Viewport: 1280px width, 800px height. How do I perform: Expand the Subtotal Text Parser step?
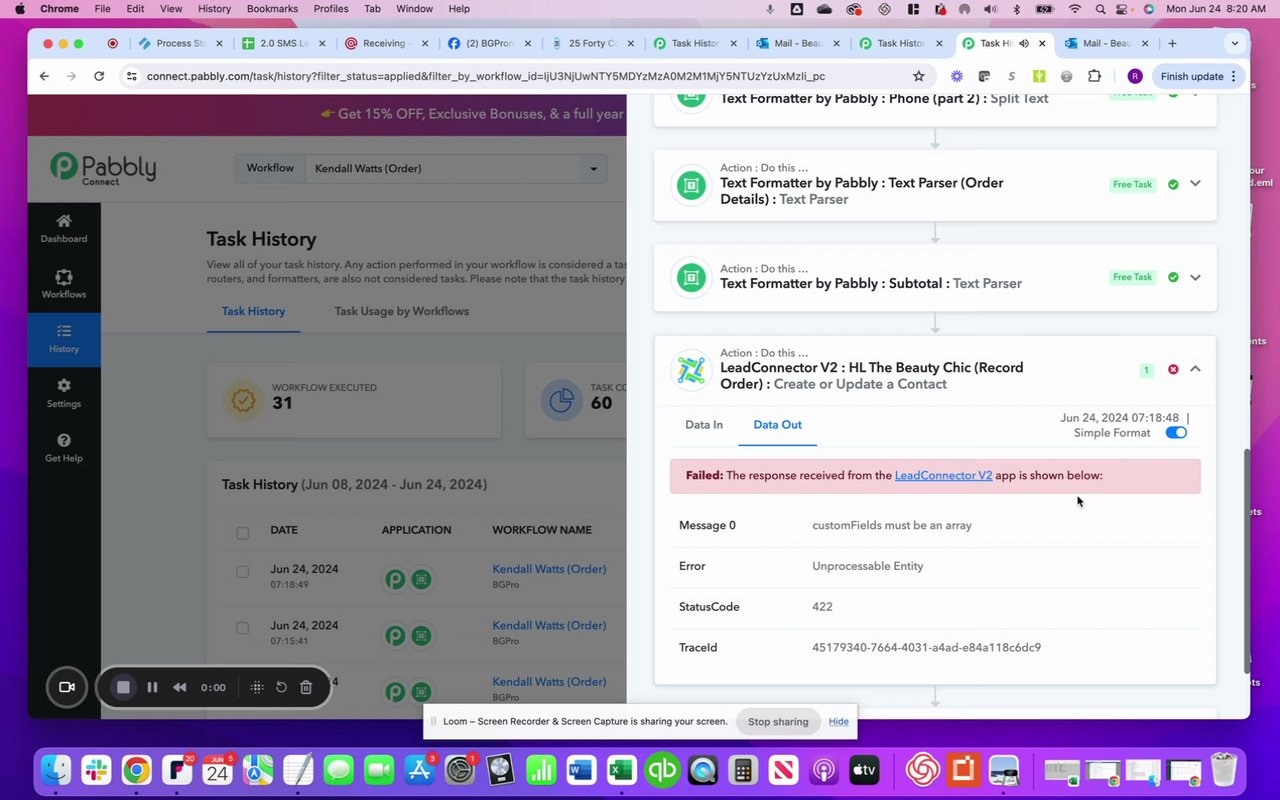[x=1195, y=277]
